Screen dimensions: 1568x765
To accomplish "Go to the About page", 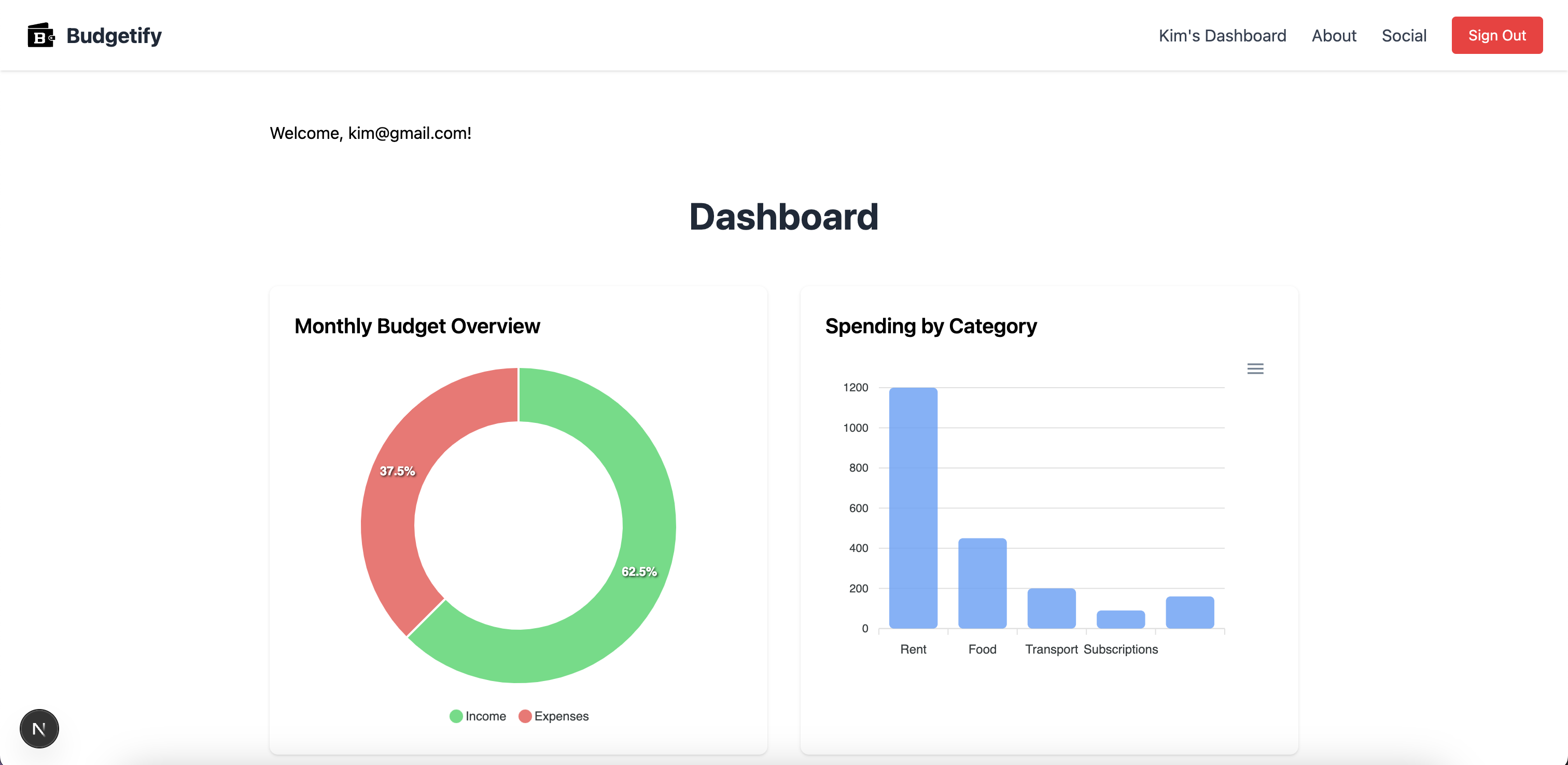I will pyautogui.click(x=1334, y=35).
